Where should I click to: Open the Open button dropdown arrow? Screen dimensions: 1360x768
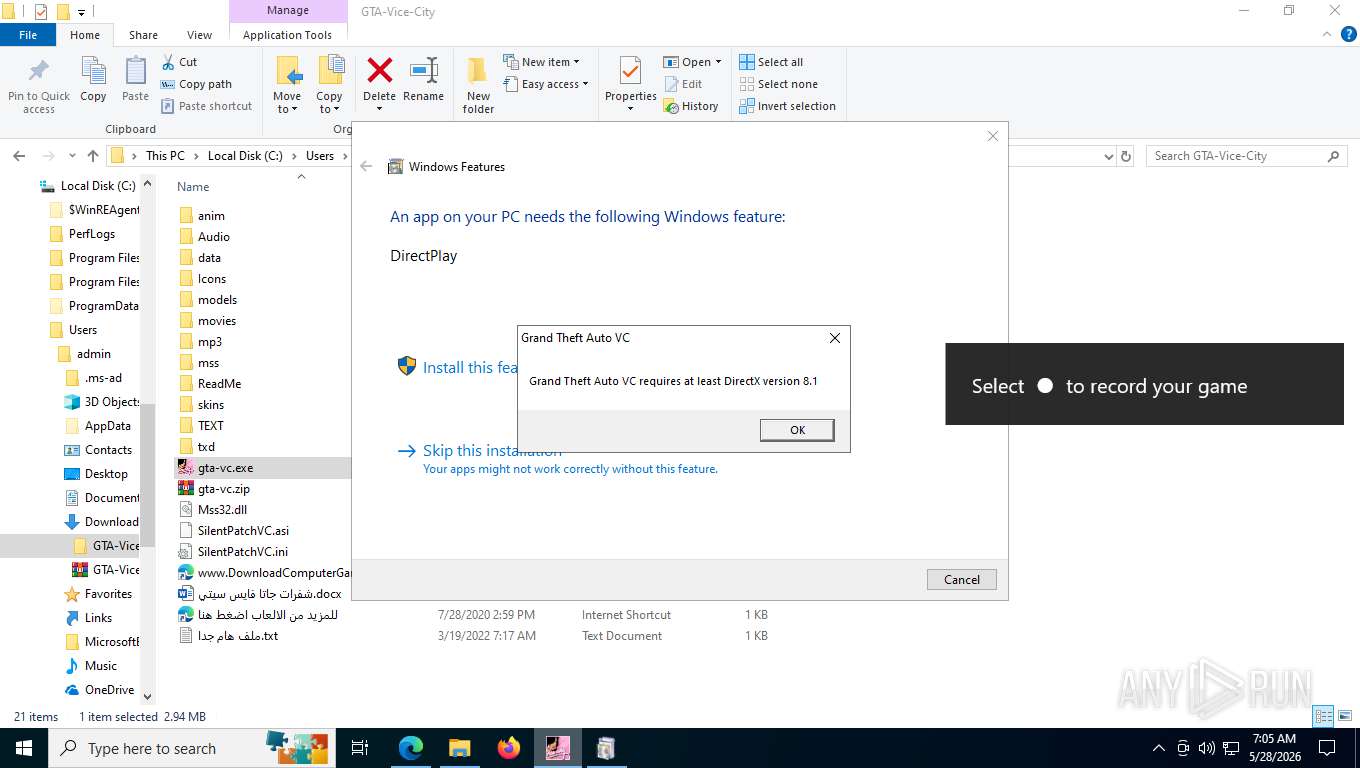click(718, 62)
